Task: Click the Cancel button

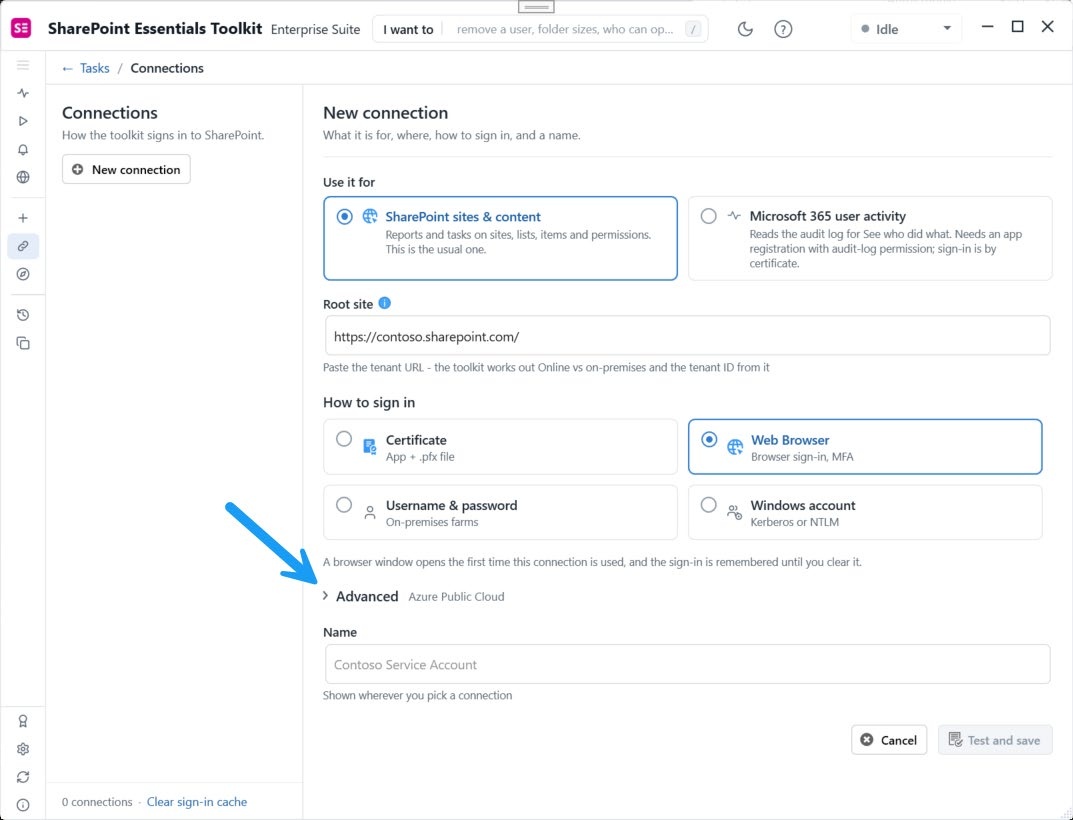Action: pyautogui.click(x=889, y=740)
